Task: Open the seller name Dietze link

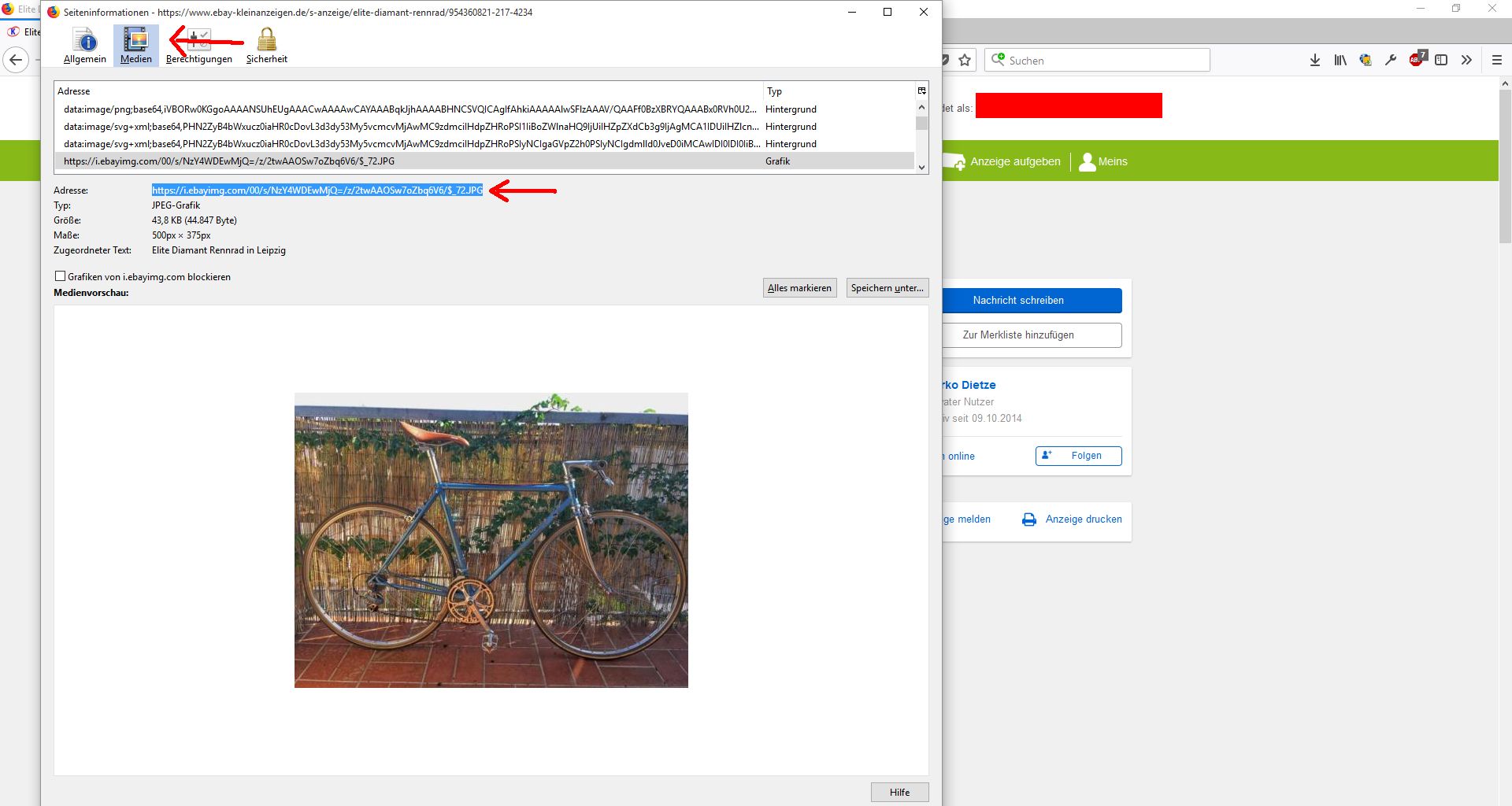Action: (x=969, y=385)
